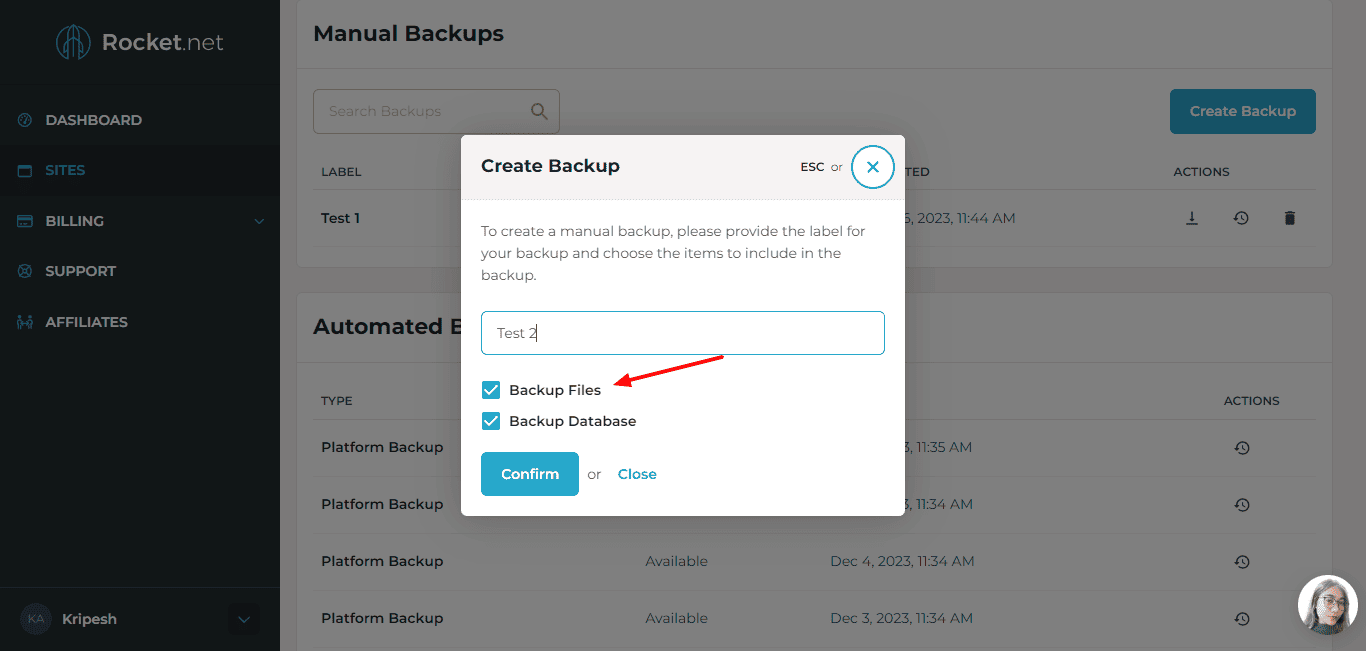Expand the Billing submenu chevron
Image resolution: width=1366 pixels, height=651 pixels.
(259, 221)
